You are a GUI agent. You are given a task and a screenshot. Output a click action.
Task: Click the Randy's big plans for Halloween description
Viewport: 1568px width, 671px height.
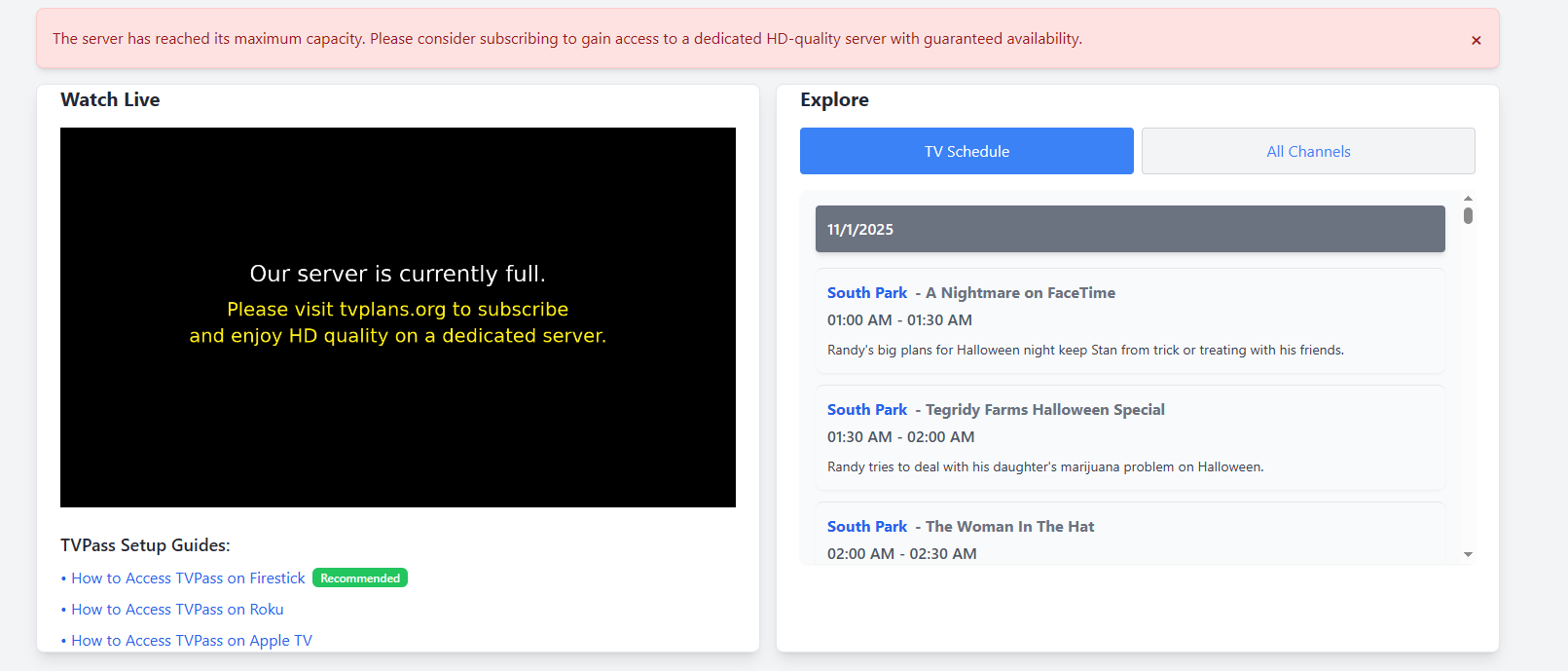[x=1085, y=350]
